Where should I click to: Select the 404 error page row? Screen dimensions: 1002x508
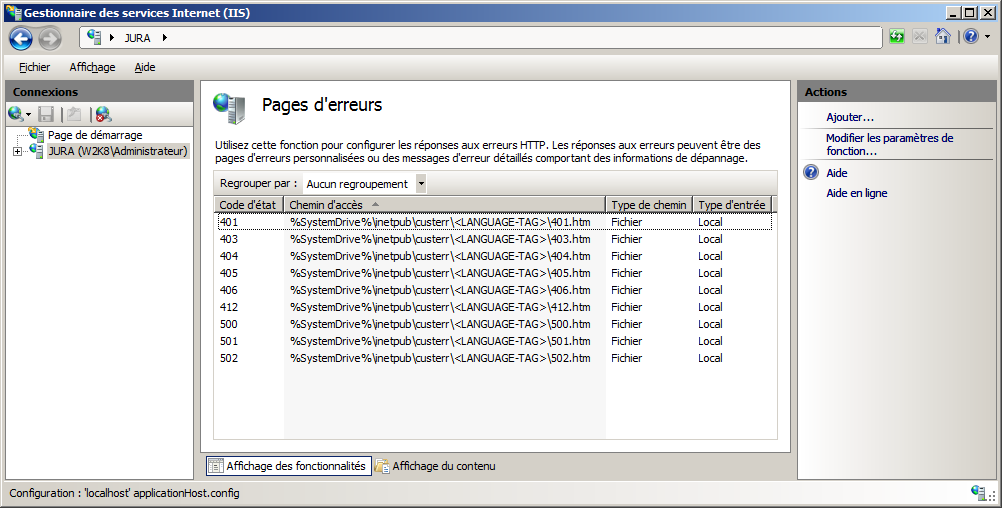(x=440, y=256)
